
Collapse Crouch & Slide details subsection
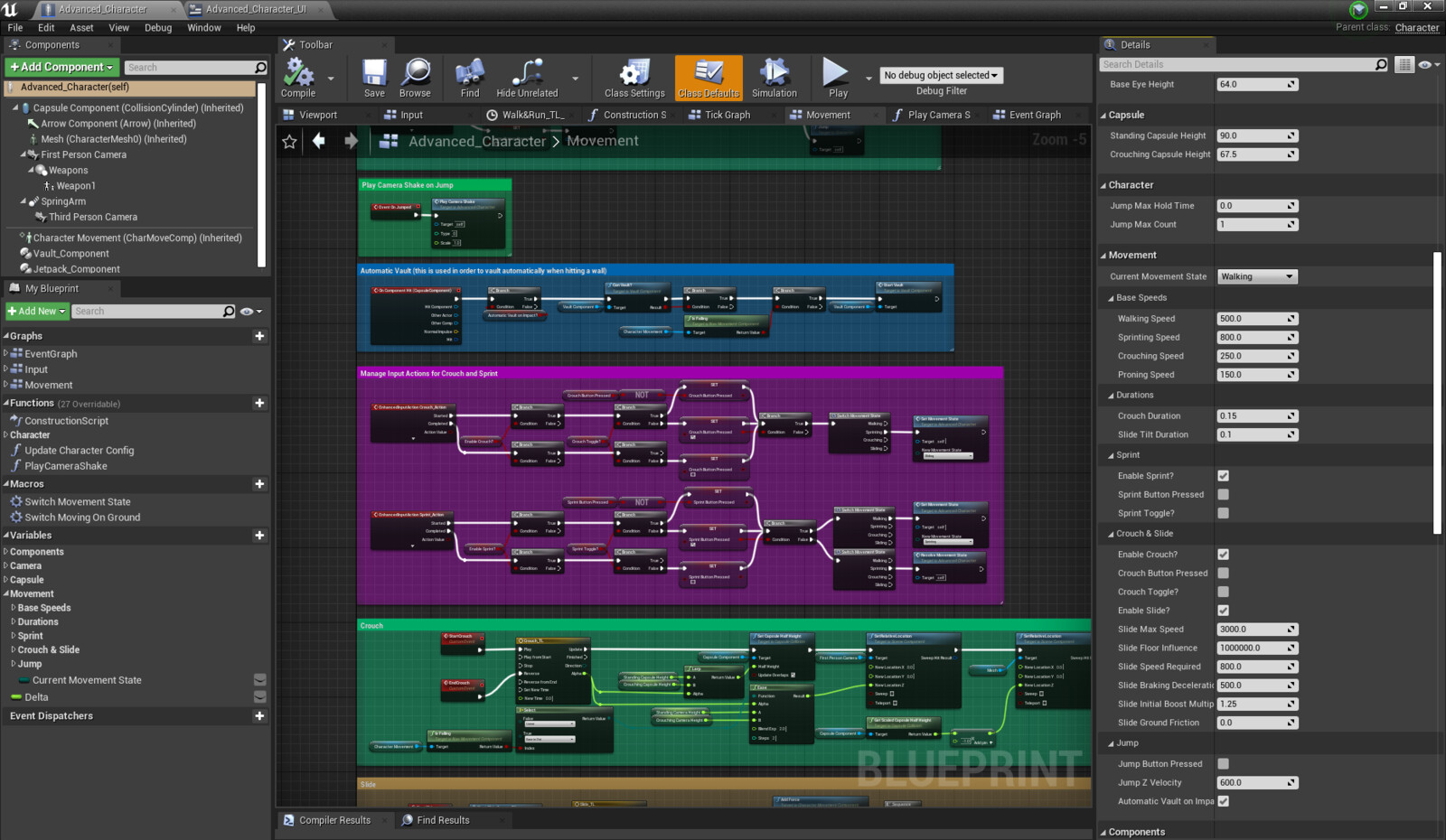click(1112, 534)
